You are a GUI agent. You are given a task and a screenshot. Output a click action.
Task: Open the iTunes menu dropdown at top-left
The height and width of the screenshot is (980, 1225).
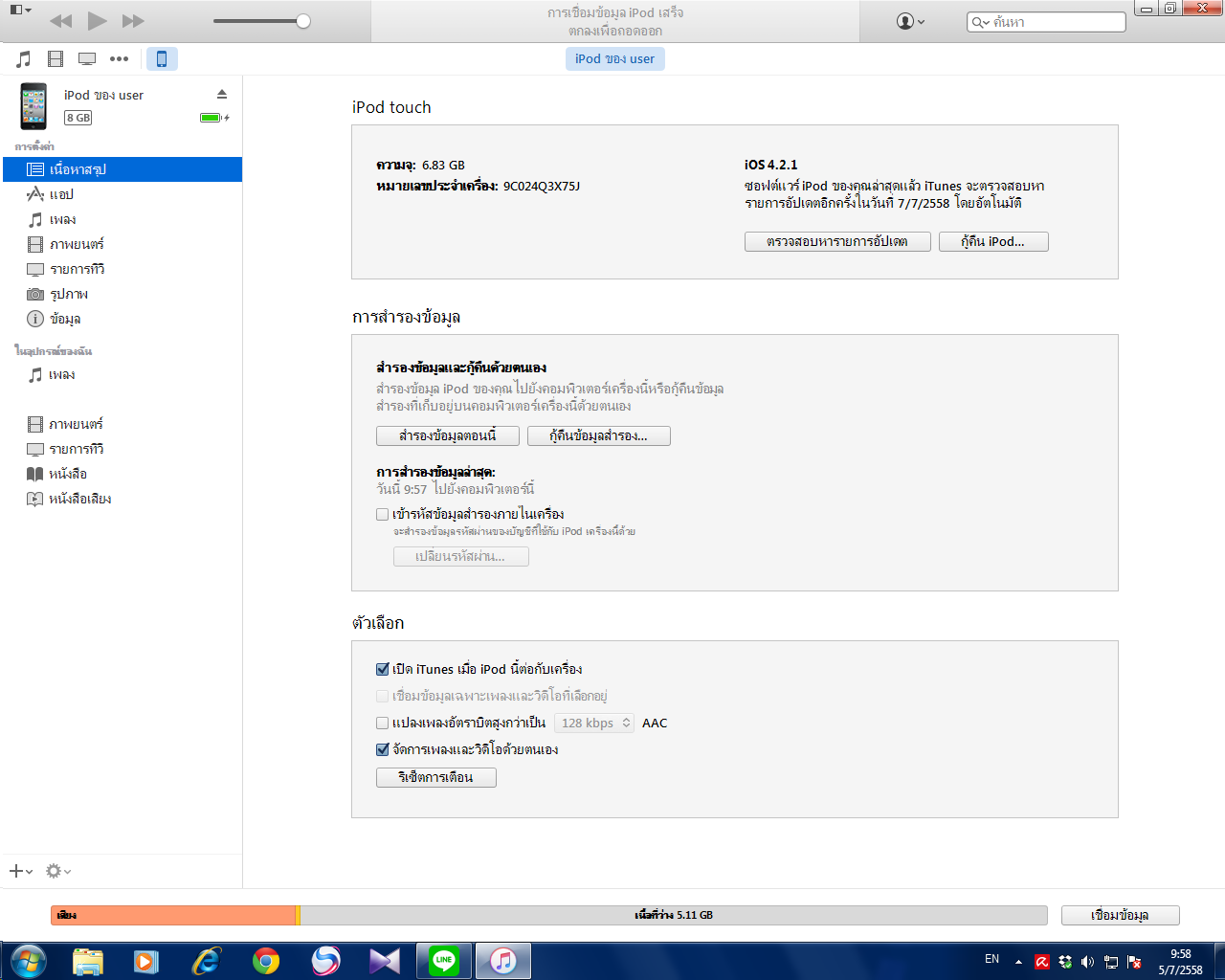[x=19, y=10]
